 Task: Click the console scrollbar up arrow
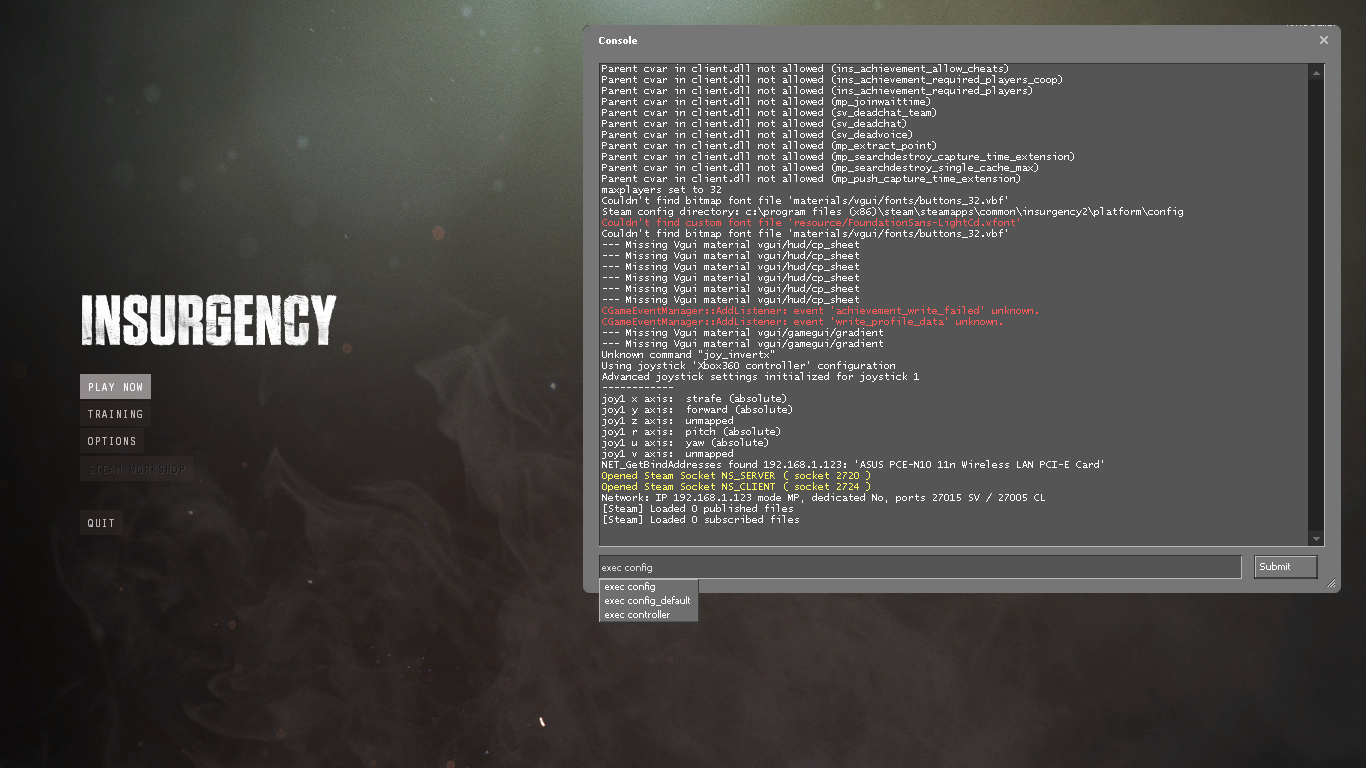pyautogui.click(x=1317, y=72)
